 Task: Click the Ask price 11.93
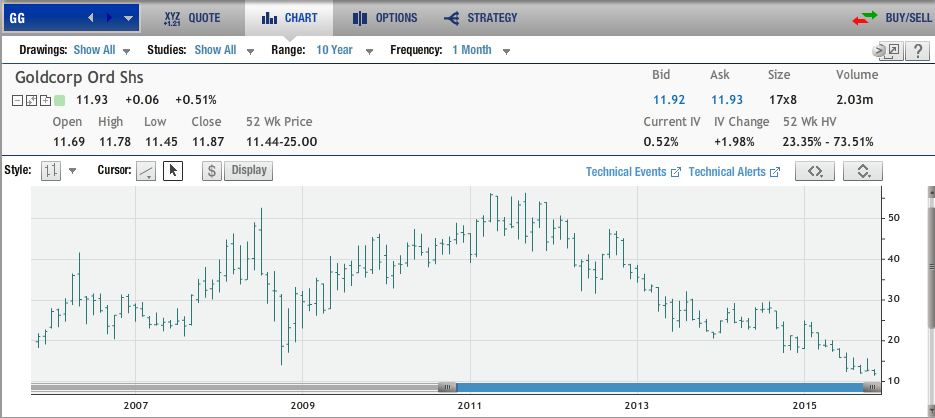(727, 100)
